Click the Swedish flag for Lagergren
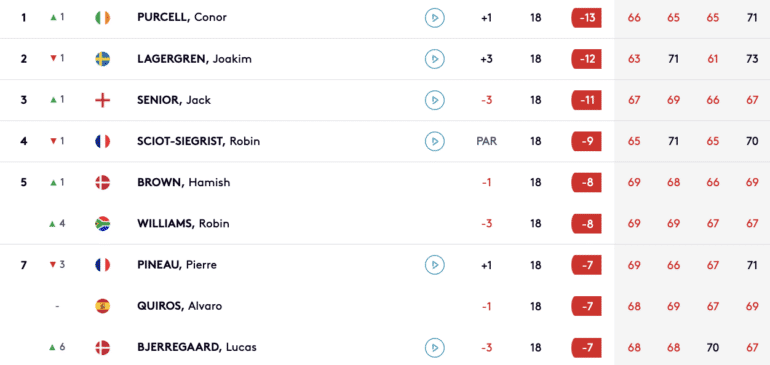The image size is (770, 365). [102, 59]
